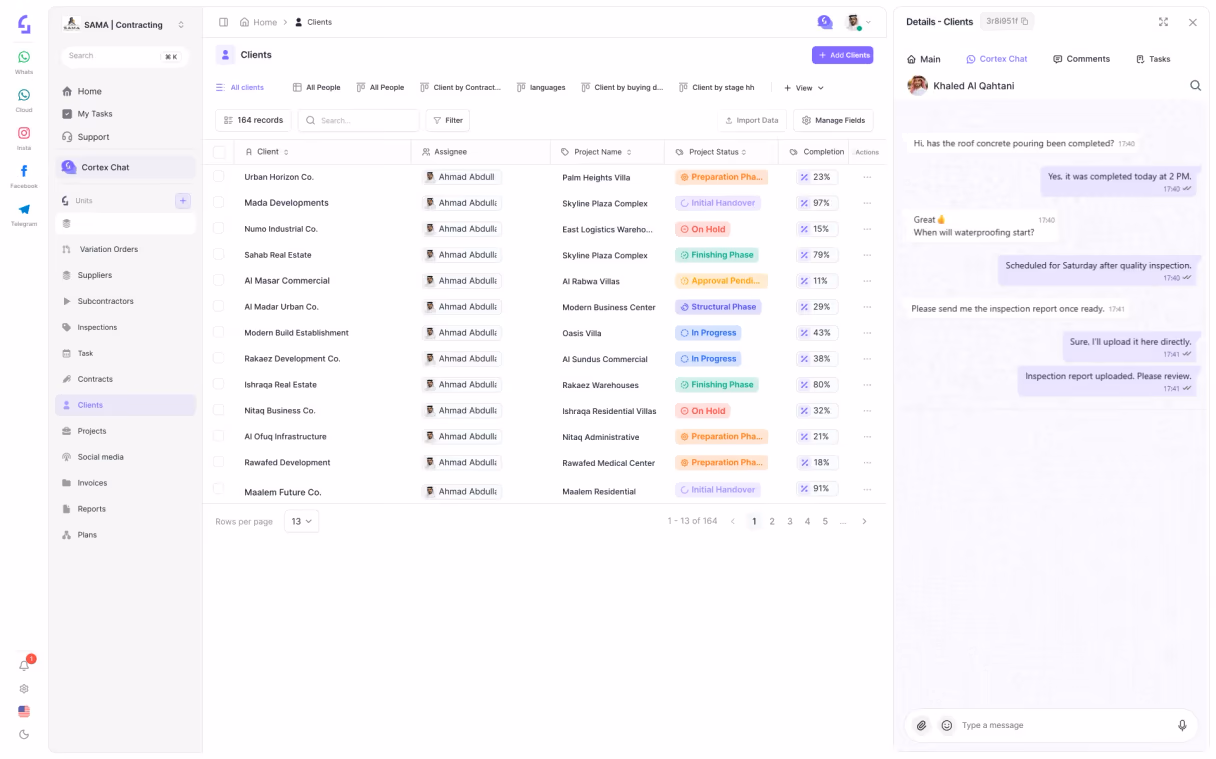This screenshot has height=759, width=1216.
Task: Search within chat using magnifier icon
Action: tap(1195, 86)
